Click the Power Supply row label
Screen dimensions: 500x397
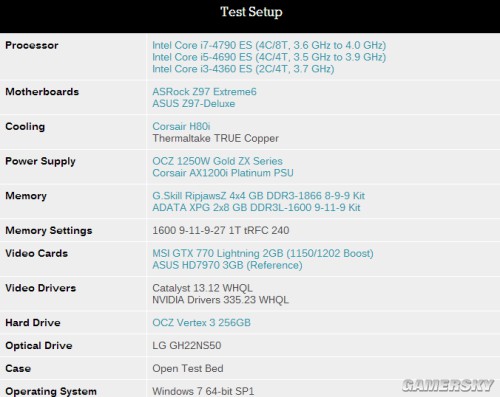[40, 161]
